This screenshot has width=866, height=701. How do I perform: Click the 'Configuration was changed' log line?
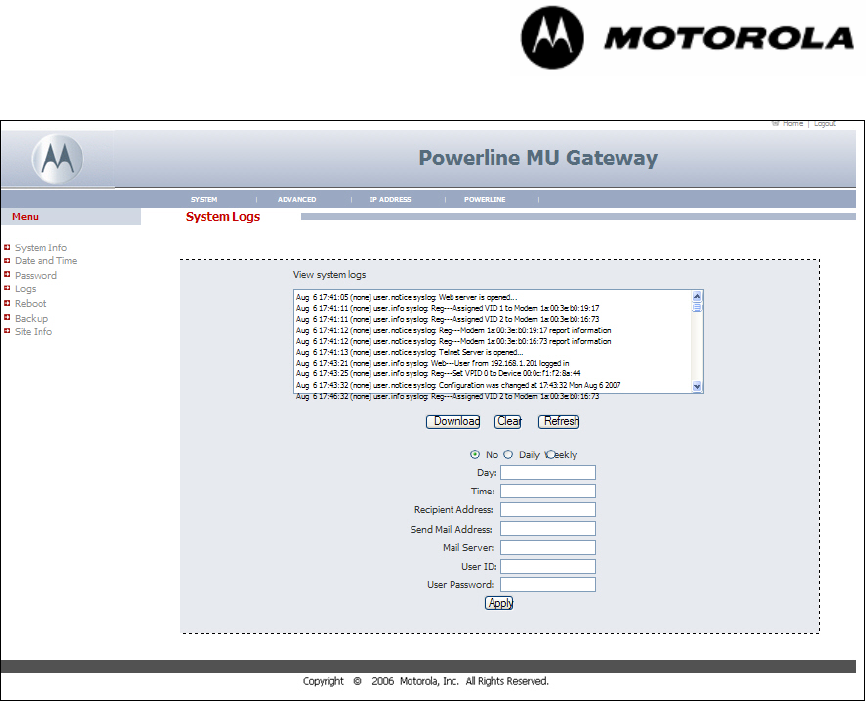point(458,385)
